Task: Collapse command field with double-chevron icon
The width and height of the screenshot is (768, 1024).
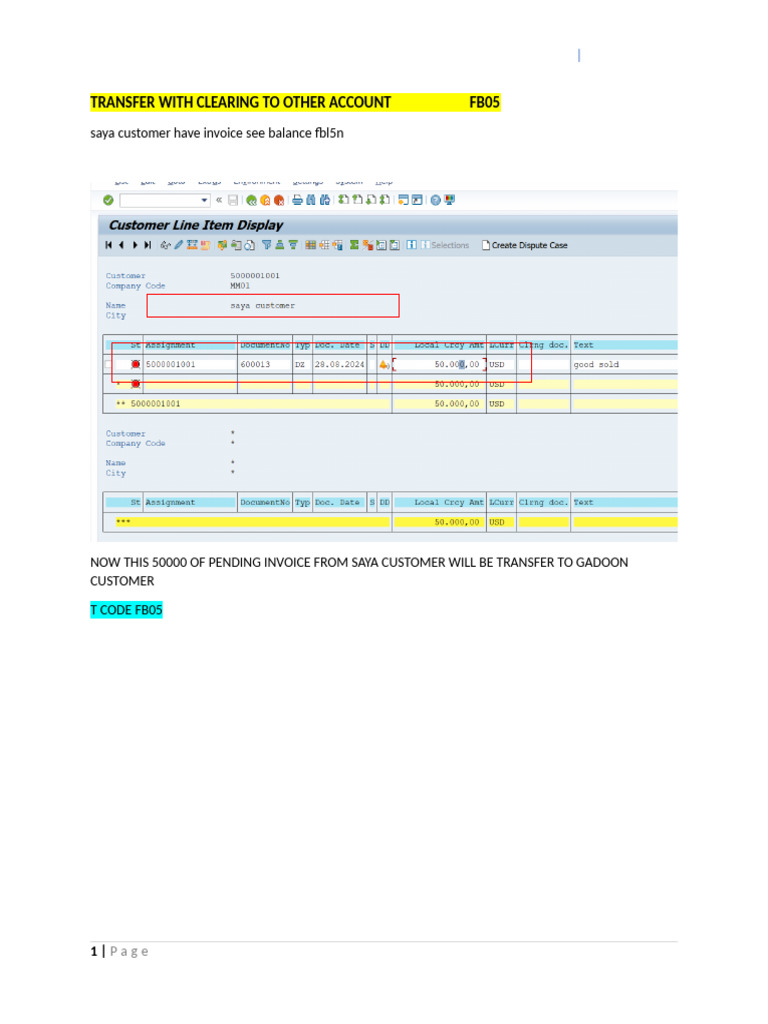Action: point(219,200)
